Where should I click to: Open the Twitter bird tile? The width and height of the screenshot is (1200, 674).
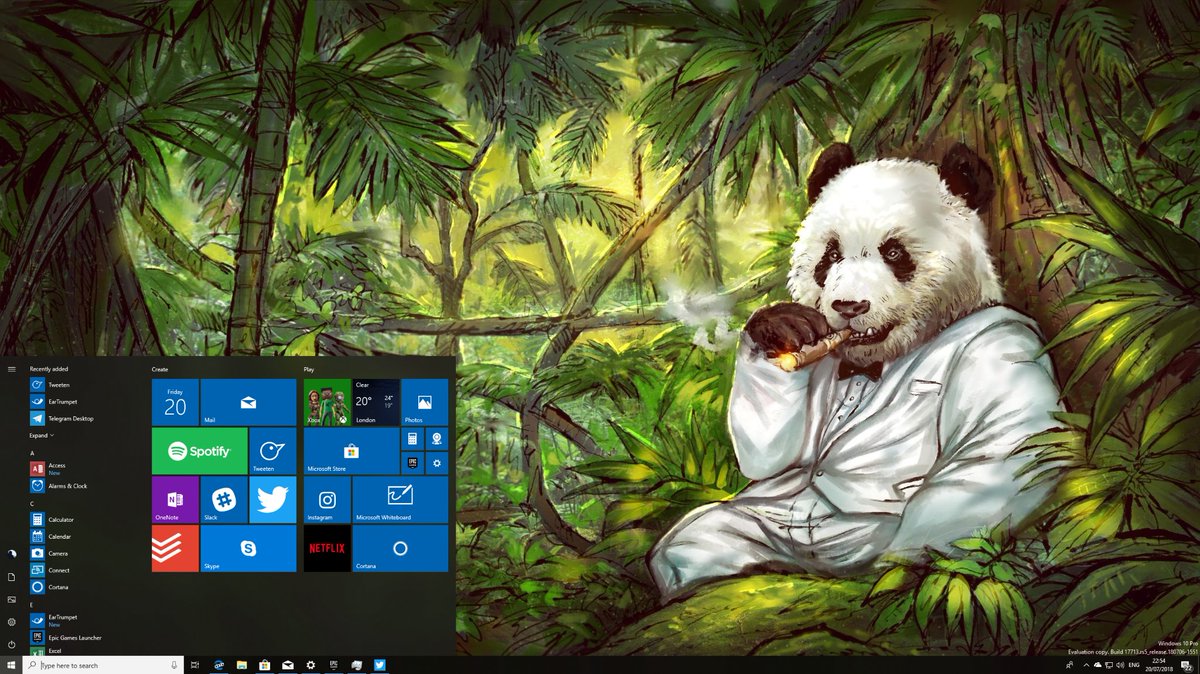(x=272, y=500)
